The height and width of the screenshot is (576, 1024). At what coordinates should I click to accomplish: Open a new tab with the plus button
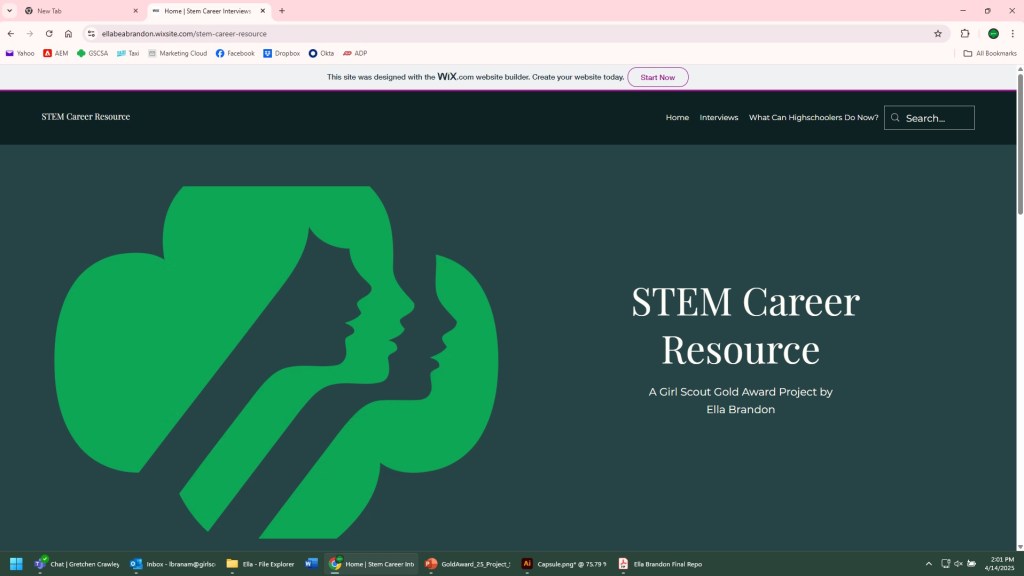click(x=282, y=11)
